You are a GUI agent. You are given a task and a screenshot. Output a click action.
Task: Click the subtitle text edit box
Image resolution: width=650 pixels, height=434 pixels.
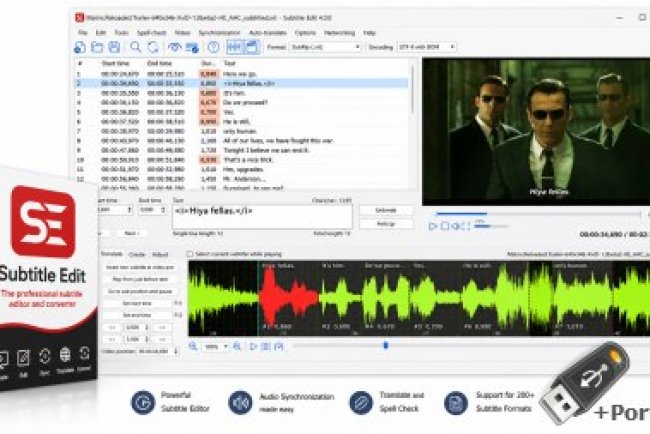click(x=262, y=216)
